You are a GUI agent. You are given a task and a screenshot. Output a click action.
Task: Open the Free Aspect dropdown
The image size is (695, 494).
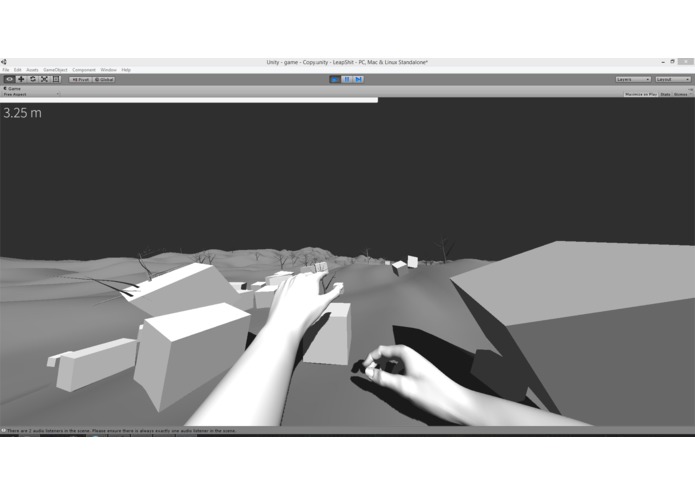[31, 94]
